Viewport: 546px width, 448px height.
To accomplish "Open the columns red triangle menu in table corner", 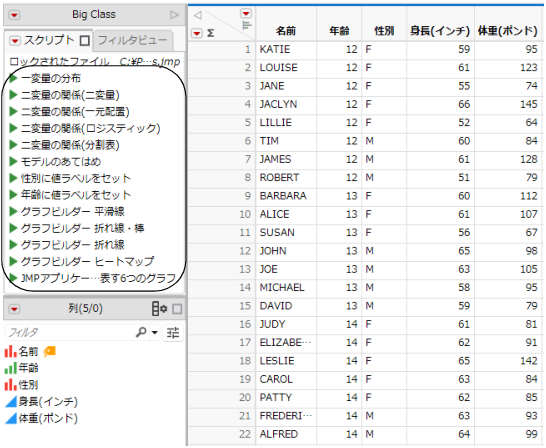I will [246, 14].
